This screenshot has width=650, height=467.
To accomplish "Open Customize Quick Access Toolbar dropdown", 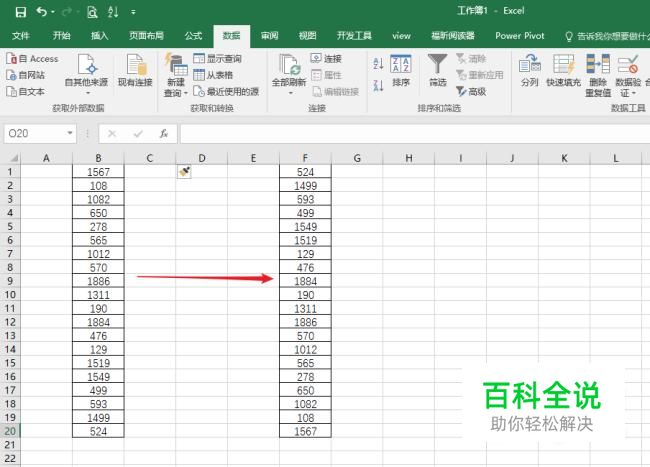I will (x=133, y=12).
